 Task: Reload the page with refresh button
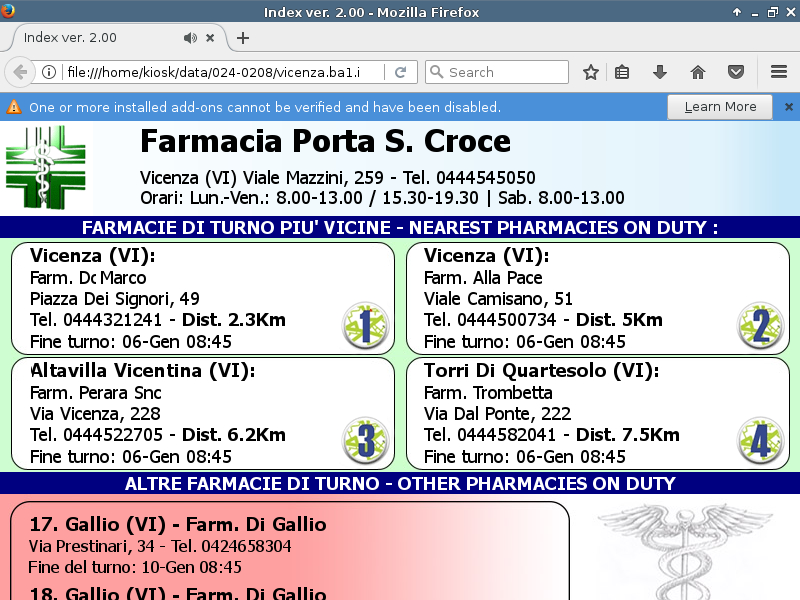pos(400,72)
